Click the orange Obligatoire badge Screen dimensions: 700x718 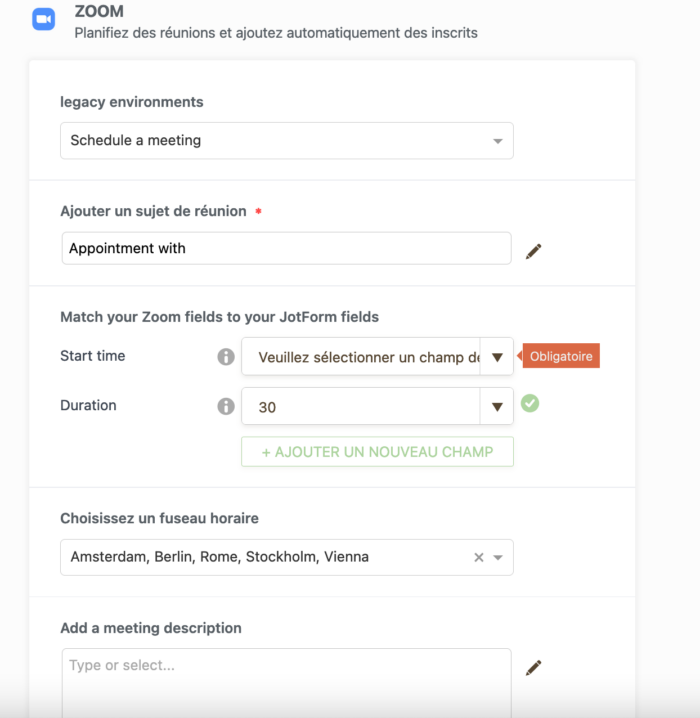(x=561, y=356)
